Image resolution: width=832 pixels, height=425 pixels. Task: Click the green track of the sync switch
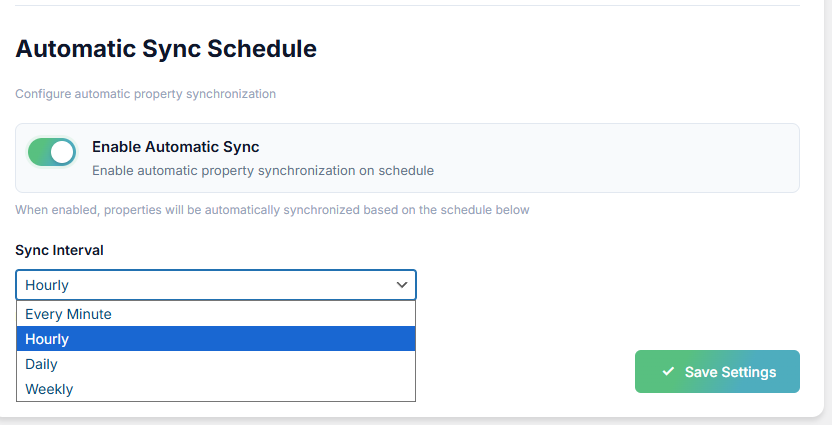(x=38, y=152)
